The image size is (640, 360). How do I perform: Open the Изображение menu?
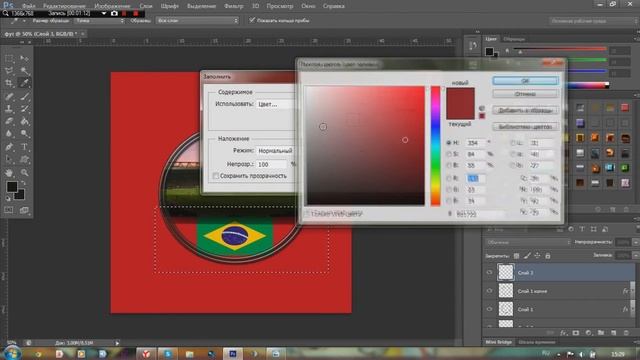[112, 6]
